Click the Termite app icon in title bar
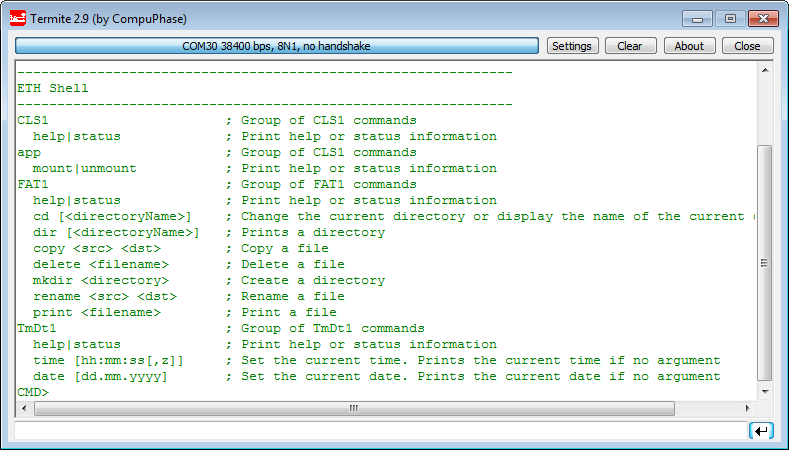789x450 pixels. pyautogui.click(x=17, y=19)
